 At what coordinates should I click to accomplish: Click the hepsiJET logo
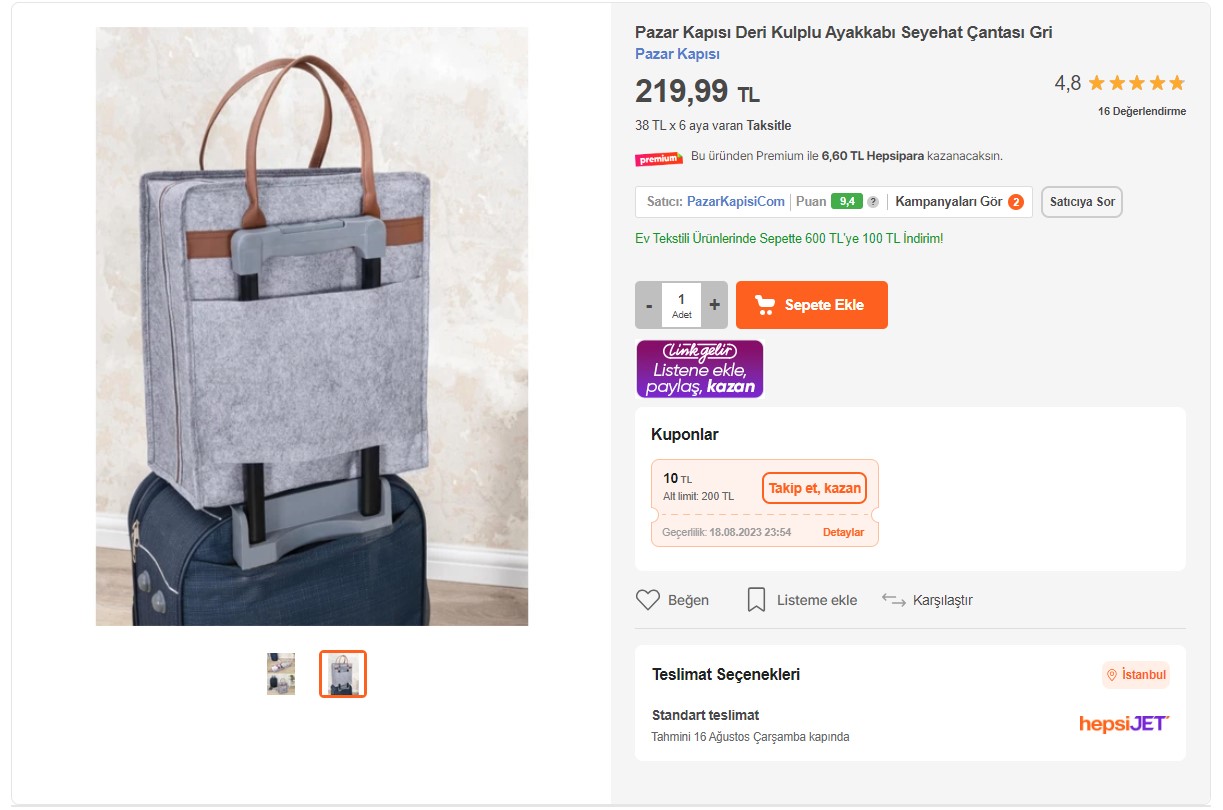1124,723
